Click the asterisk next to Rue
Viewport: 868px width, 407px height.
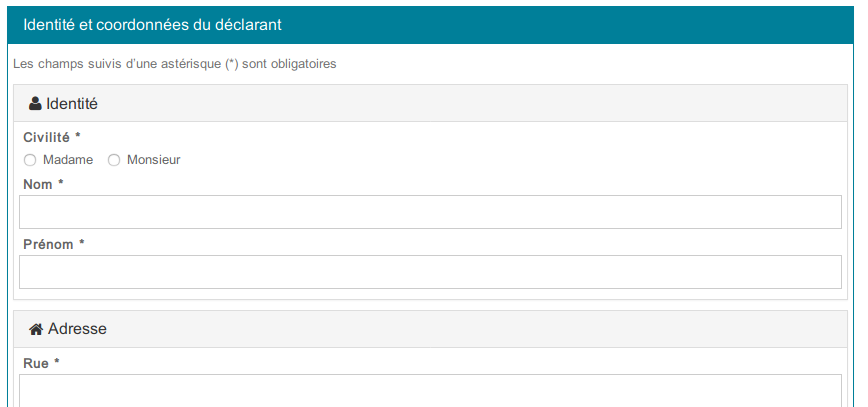[56, 362]
